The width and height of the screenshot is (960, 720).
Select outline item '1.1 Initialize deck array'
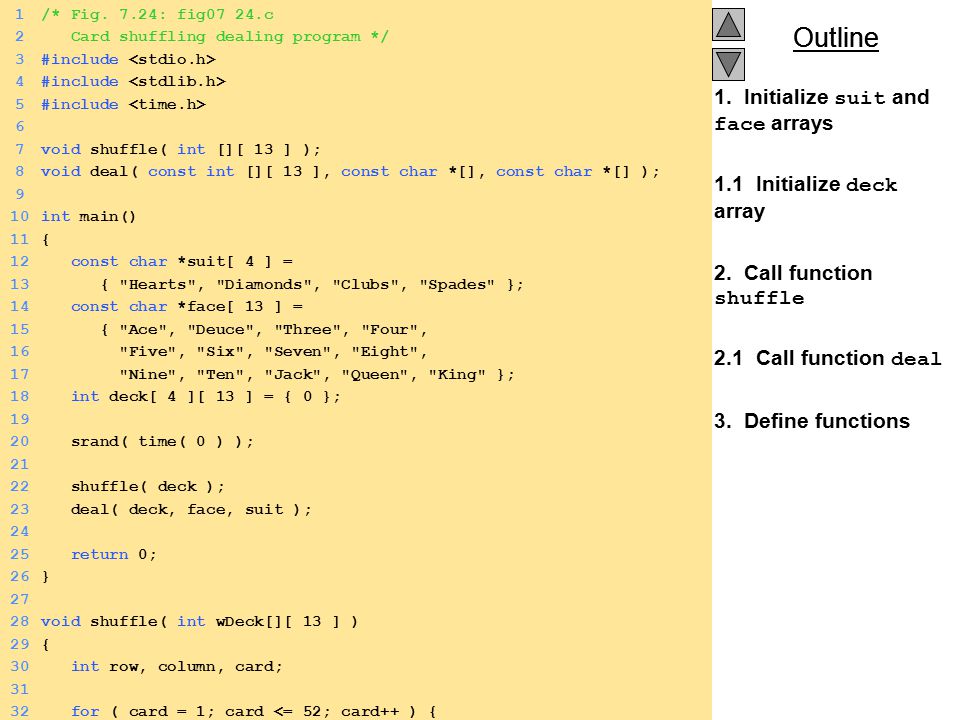(x=806, y=197)
